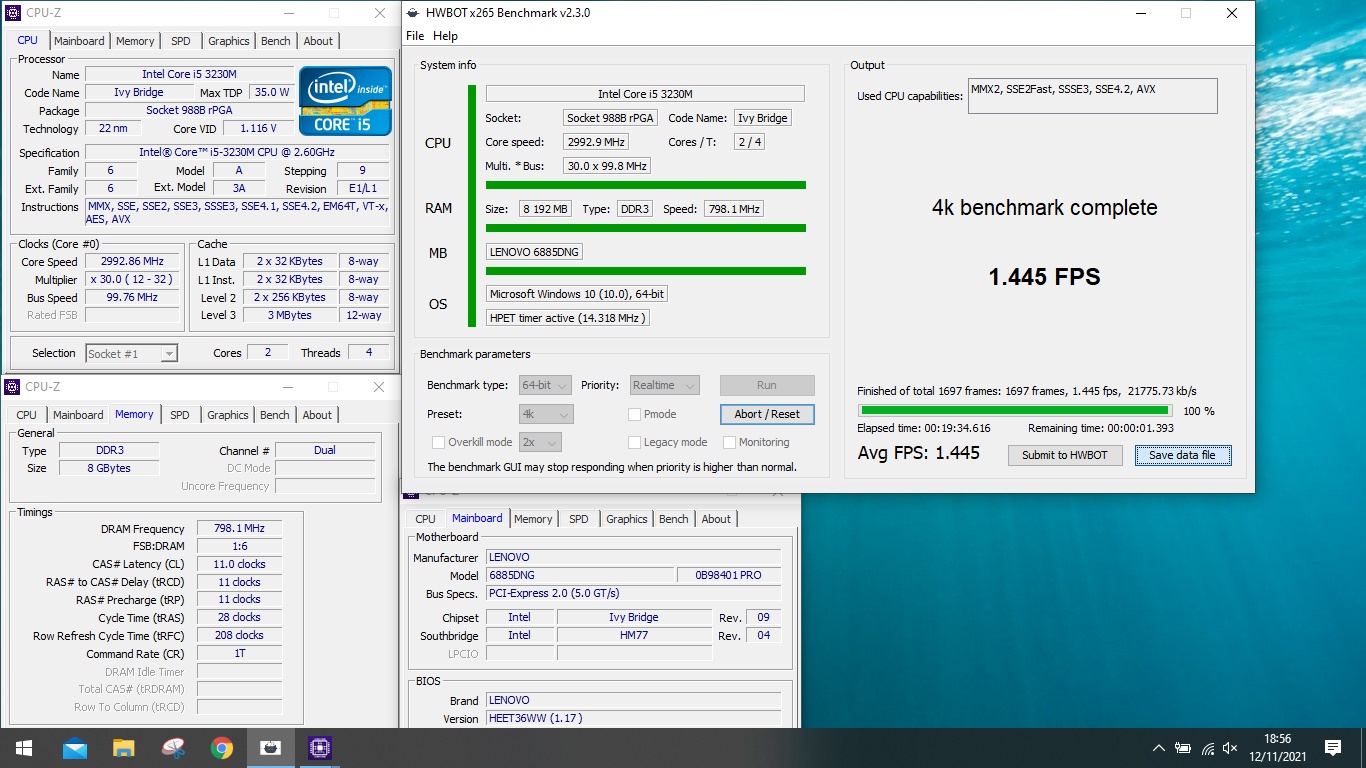Open the Mail app from the taskbar
The width and height of the screenshot is (1366, 768).
click(x=75, y=748)
